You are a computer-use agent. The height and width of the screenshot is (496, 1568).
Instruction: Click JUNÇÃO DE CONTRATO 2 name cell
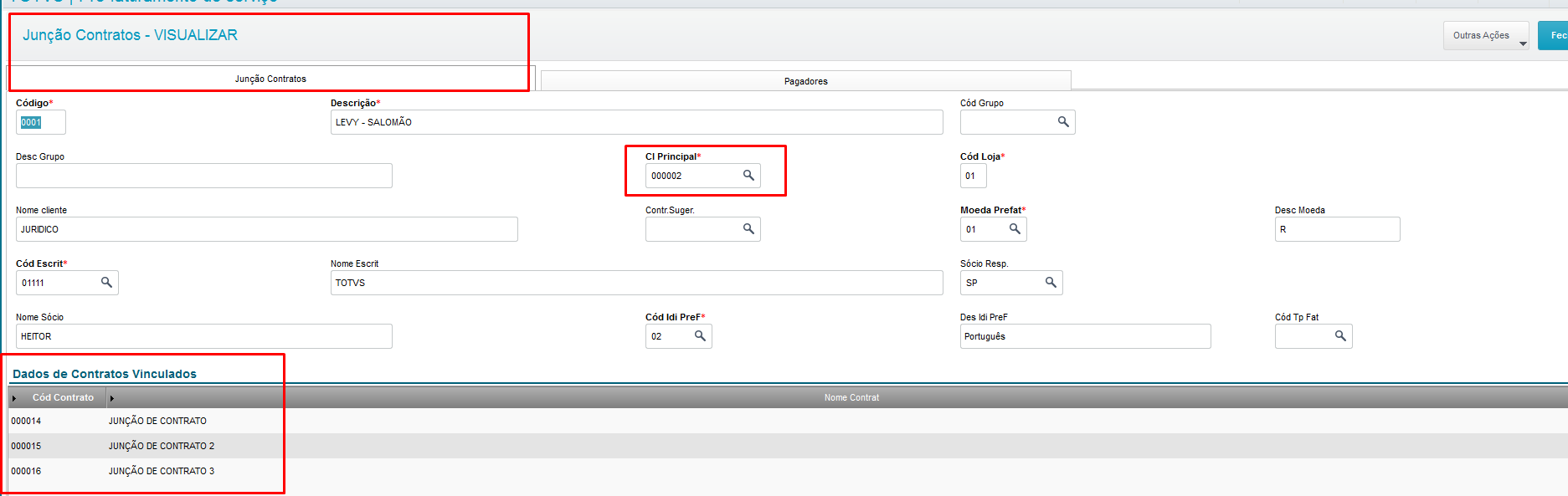[x=162, y=446]
